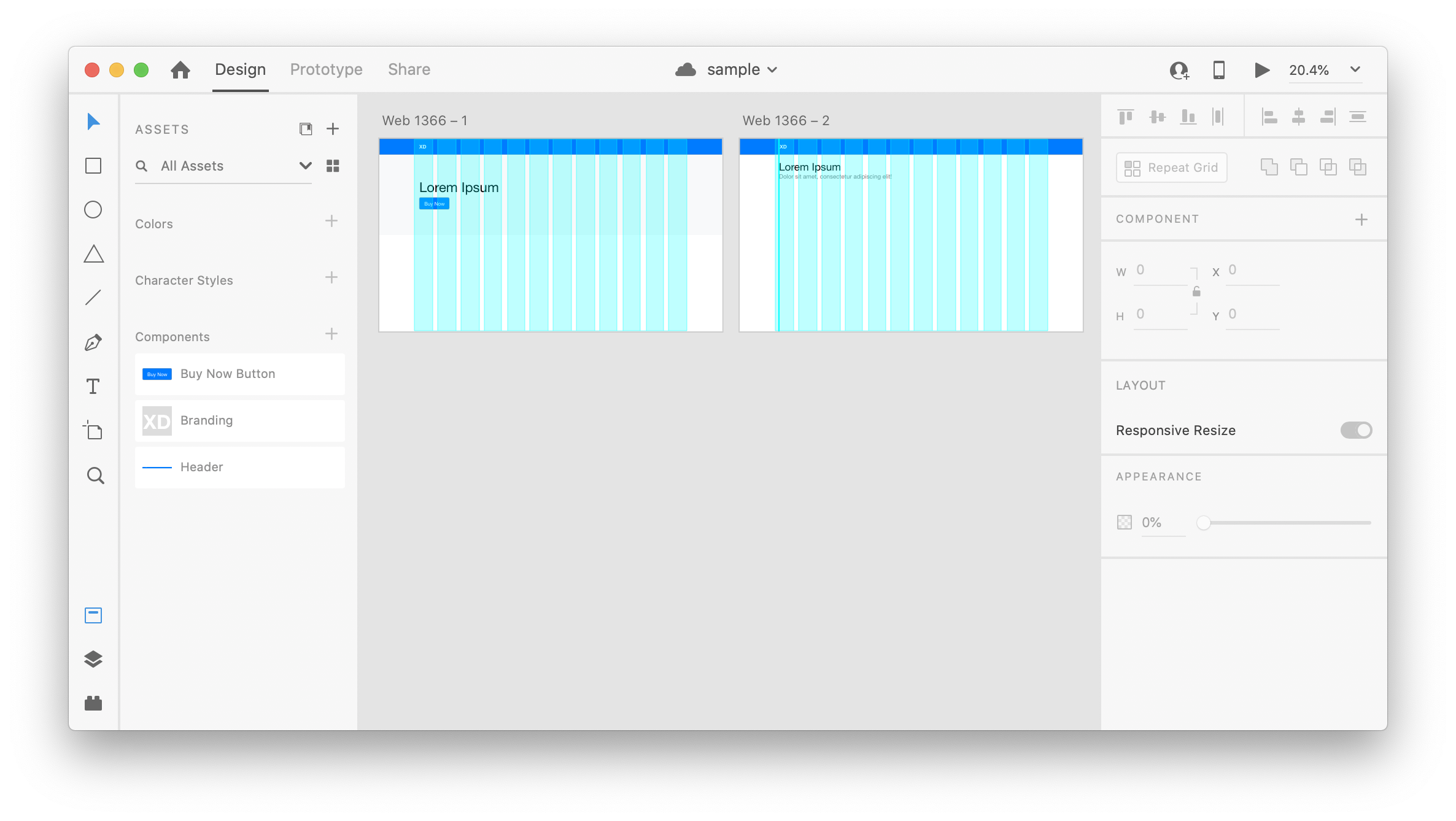The height and width of the screenshot is (821, 1456).
Task: Open the Plugins panel
Action: 93,703
